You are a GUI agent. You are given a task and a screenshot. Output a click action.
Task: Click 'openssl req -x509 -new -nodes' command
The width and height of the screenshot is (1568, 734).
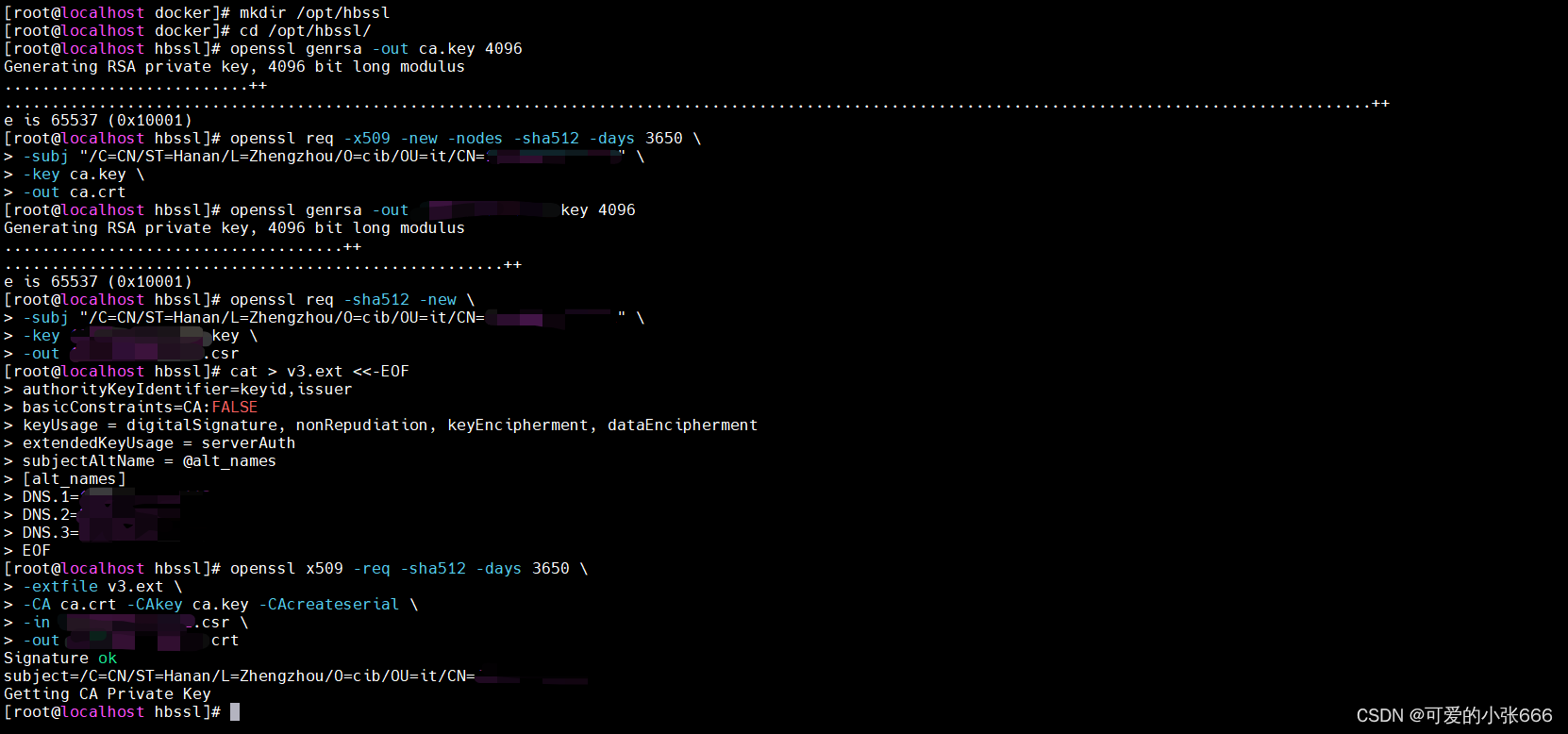point(466,139)
